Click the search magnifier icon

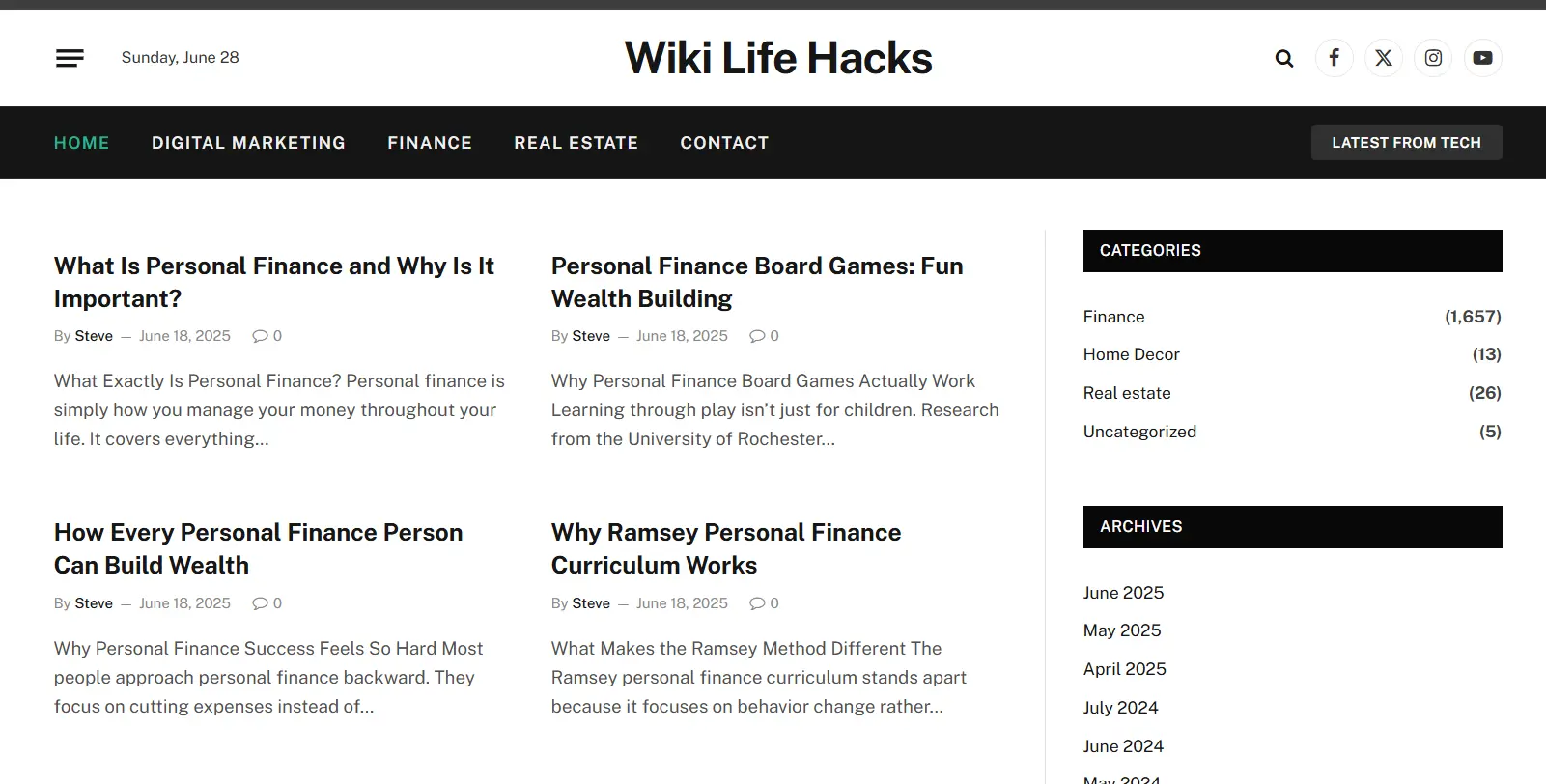tap(1284, 58)
